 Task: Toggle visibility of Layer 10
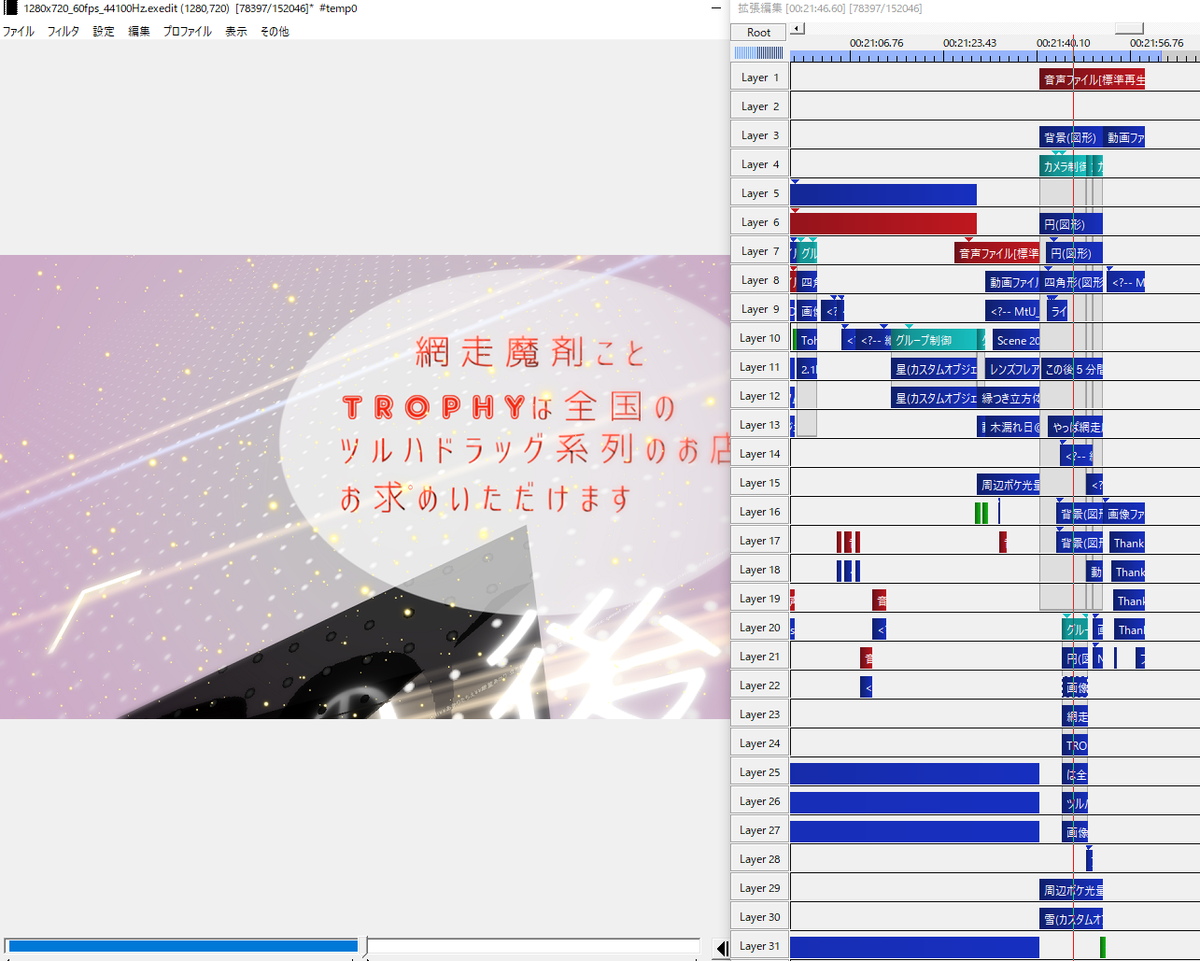click(760, 338)
